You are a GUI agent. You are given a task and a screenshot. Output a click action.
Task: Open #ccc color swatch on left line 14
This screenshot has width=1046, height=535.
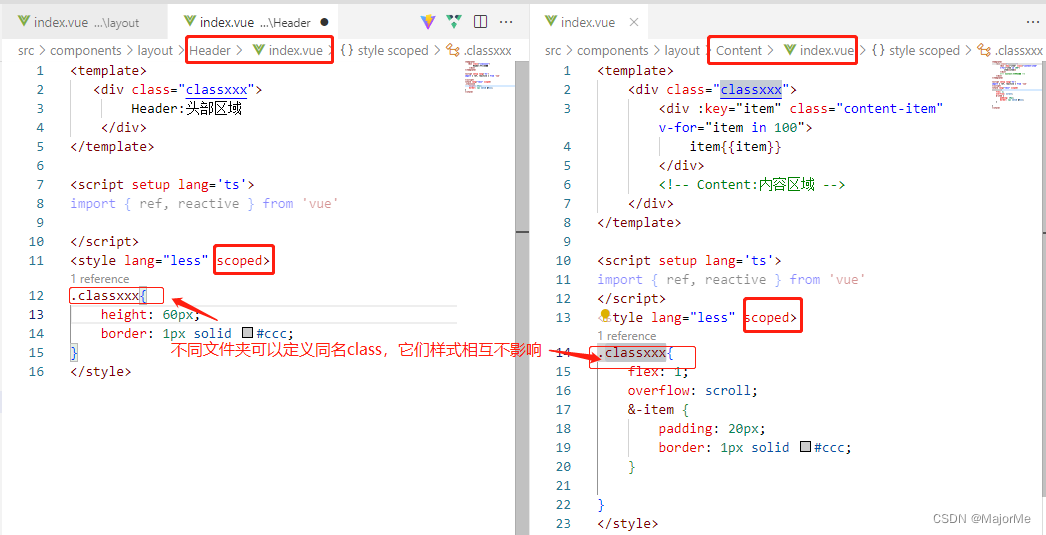(247, 333)
